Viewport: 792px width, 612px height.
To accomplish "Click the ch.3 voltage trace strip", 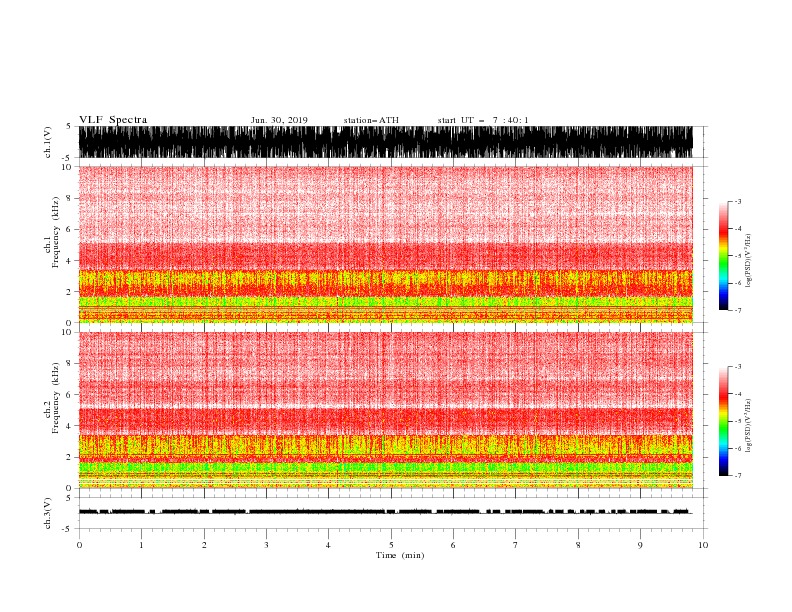I will point(385,513).
